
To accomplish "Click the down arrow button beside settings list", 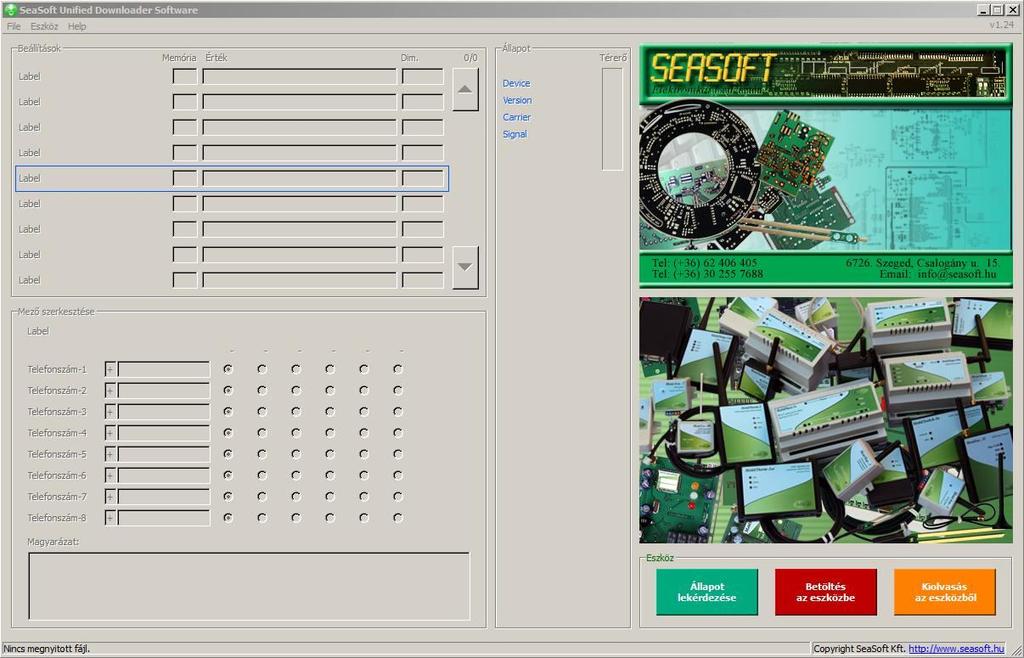I will point(465,267).
